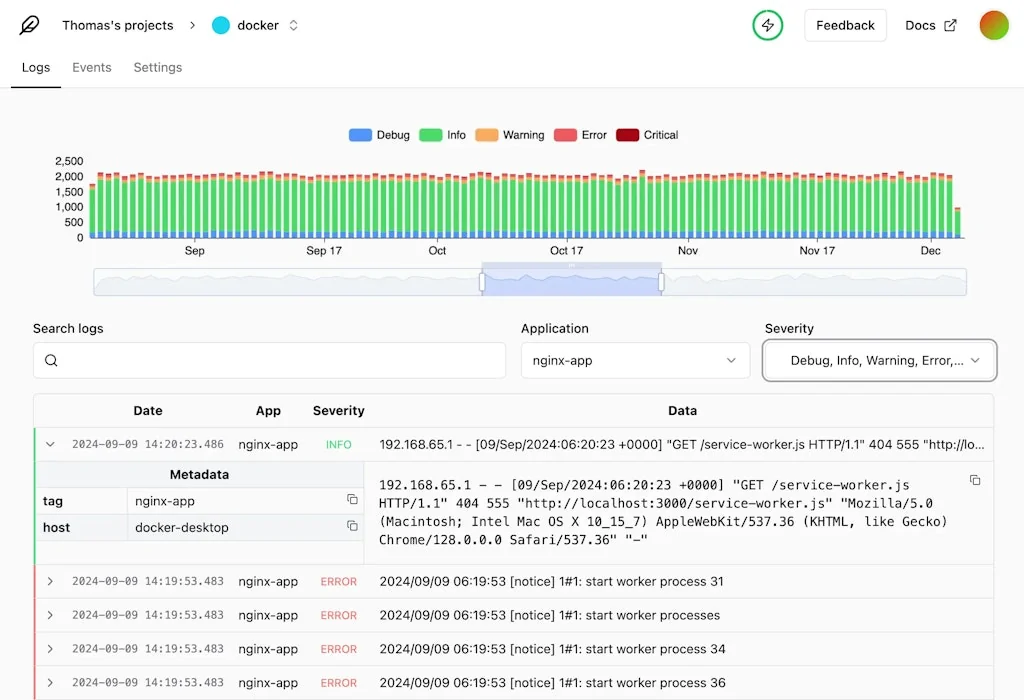Open the Settings tab
1024x700 pixels.
pos(157,67)
